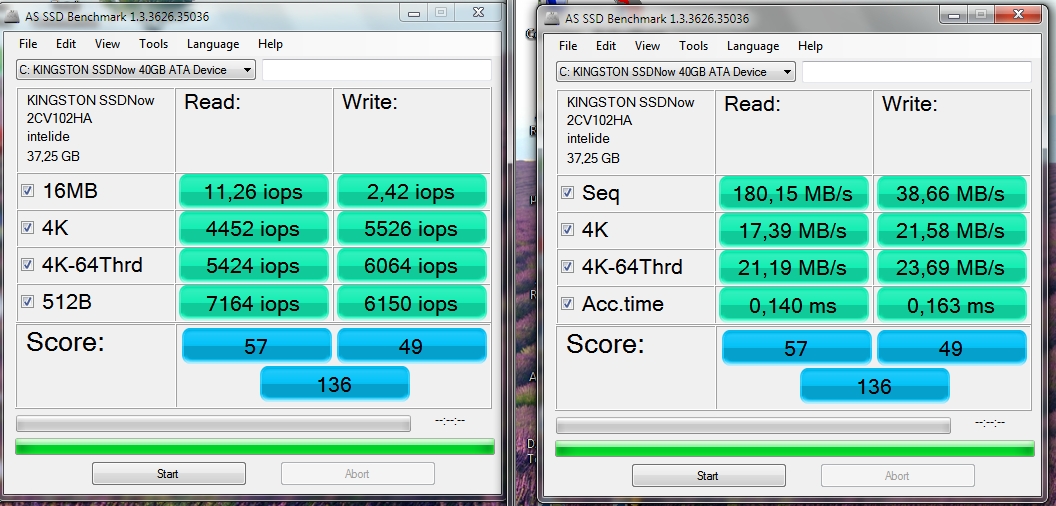Click the write score 49 in right window
The width and height of the screenshot is (1056, 506).
point(952,348)
